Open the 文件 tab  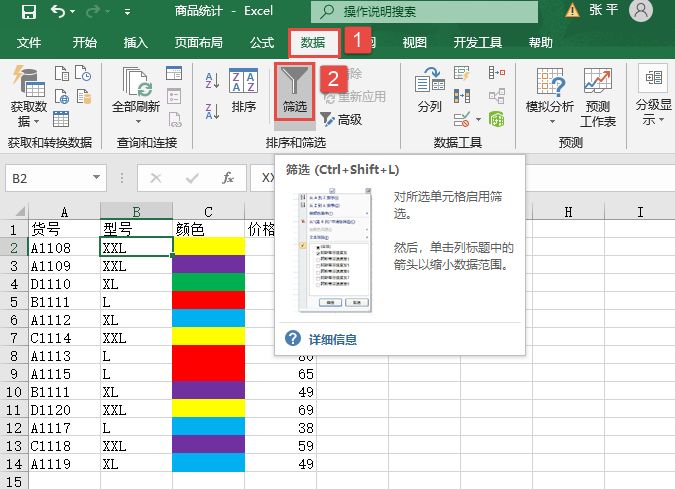point(29,43)
